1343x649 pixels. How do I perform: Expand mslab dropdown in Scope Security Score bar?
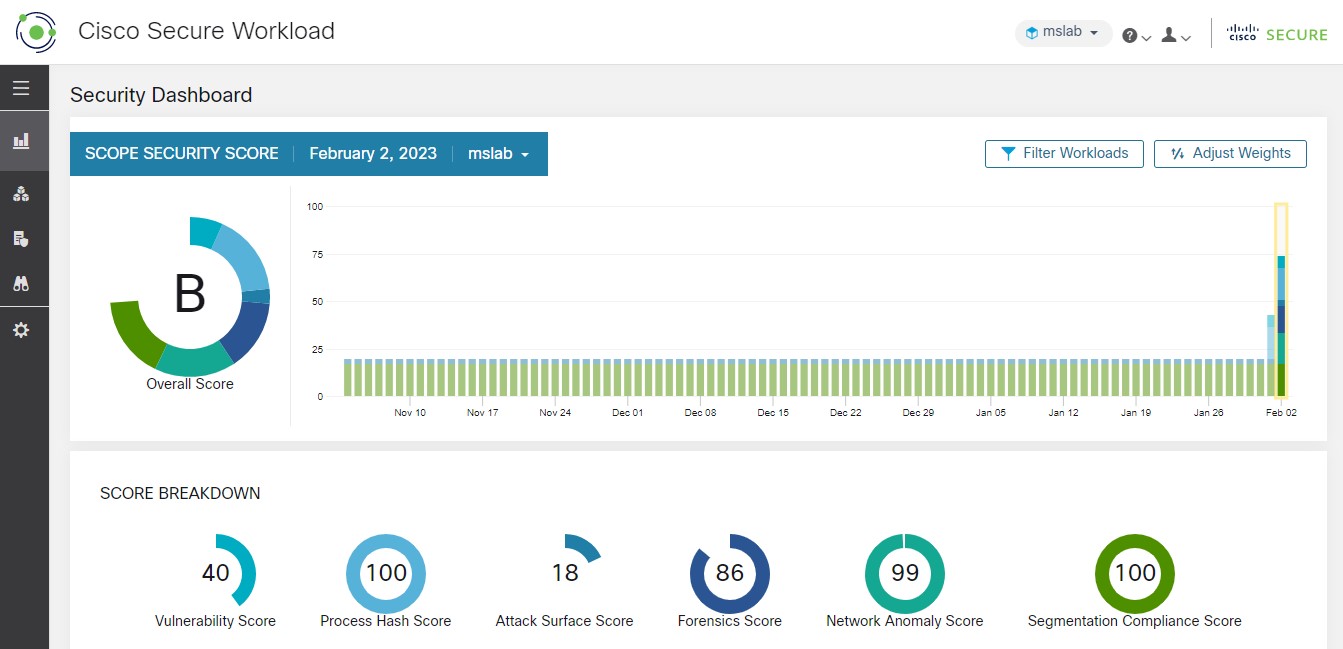(x=498, y=154)
